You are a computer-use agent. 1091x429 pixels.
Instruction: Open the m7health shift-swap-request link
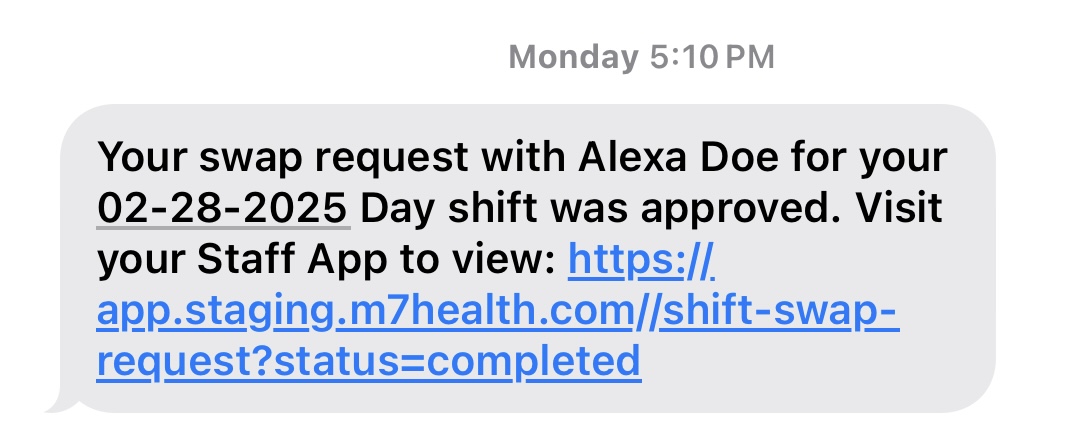click(x=498, y=311)
